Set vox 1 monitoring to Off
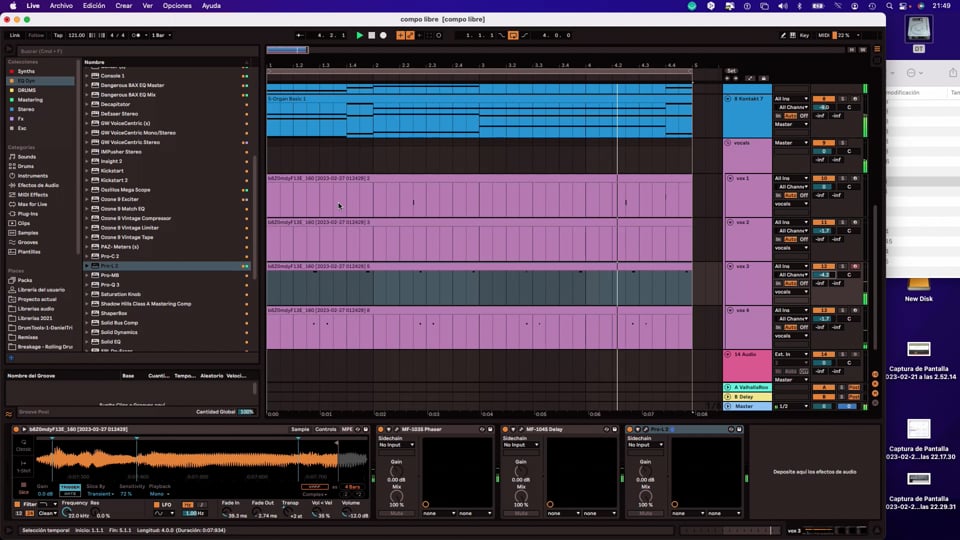Viewport: 960px width, 540px height. (804, 195)
